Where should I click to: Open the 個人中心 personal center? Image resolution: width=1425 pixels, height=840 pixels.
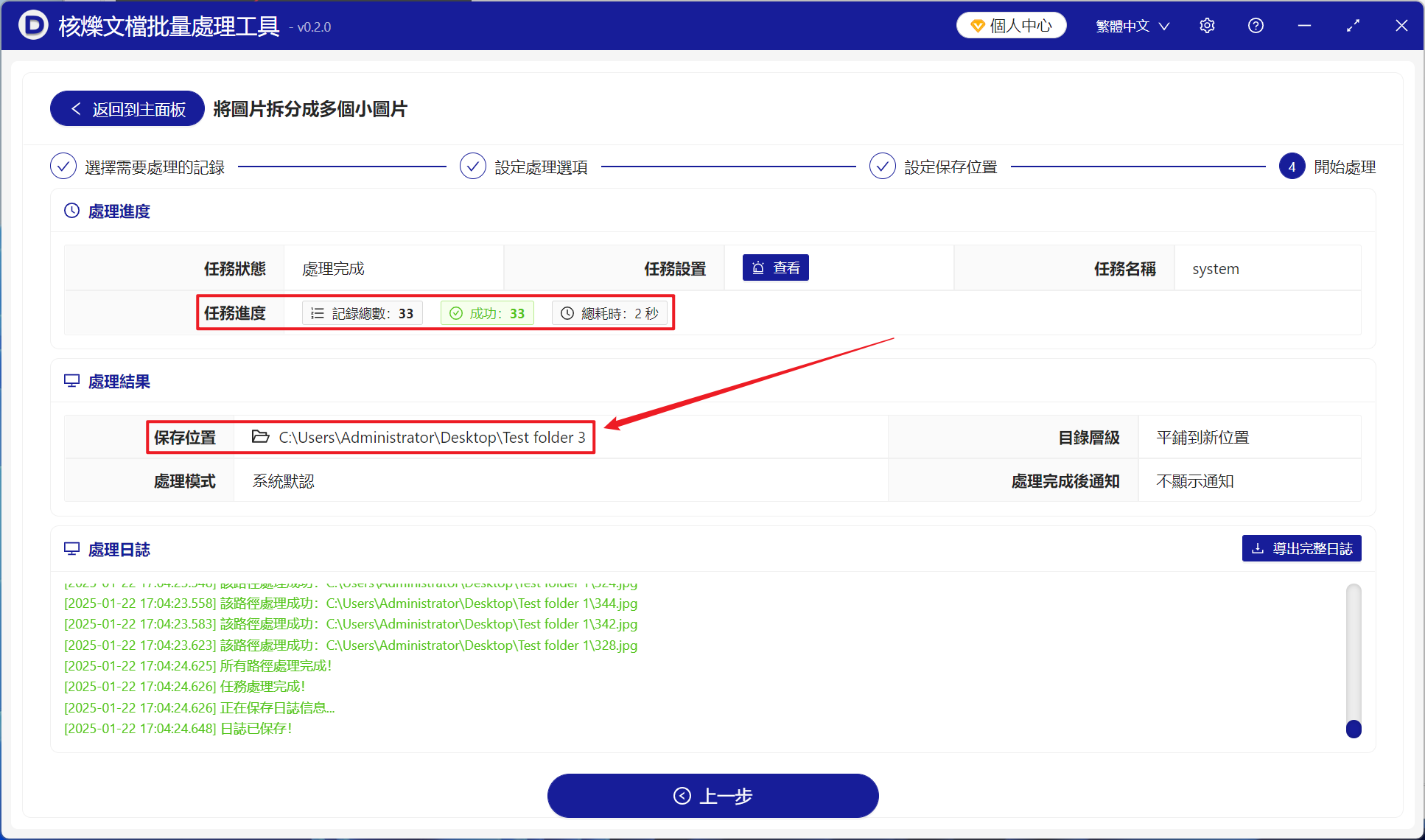click(x=1011, y=26)
